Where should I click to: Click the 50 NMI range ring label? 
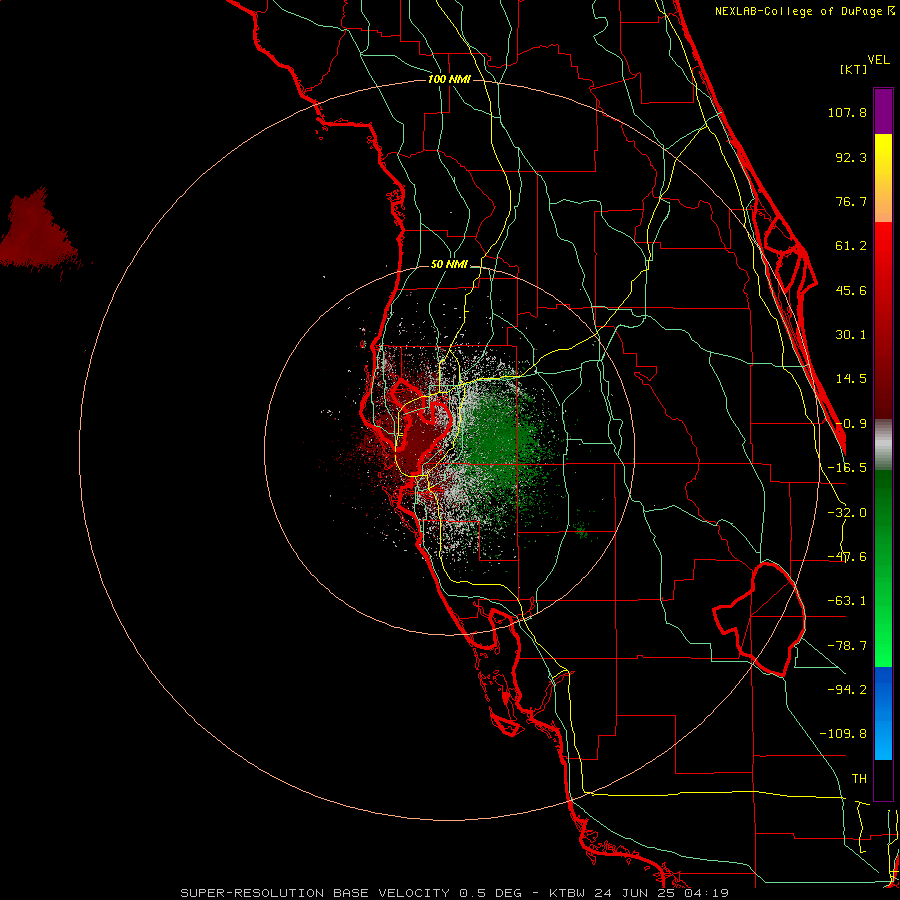[449, 265]
